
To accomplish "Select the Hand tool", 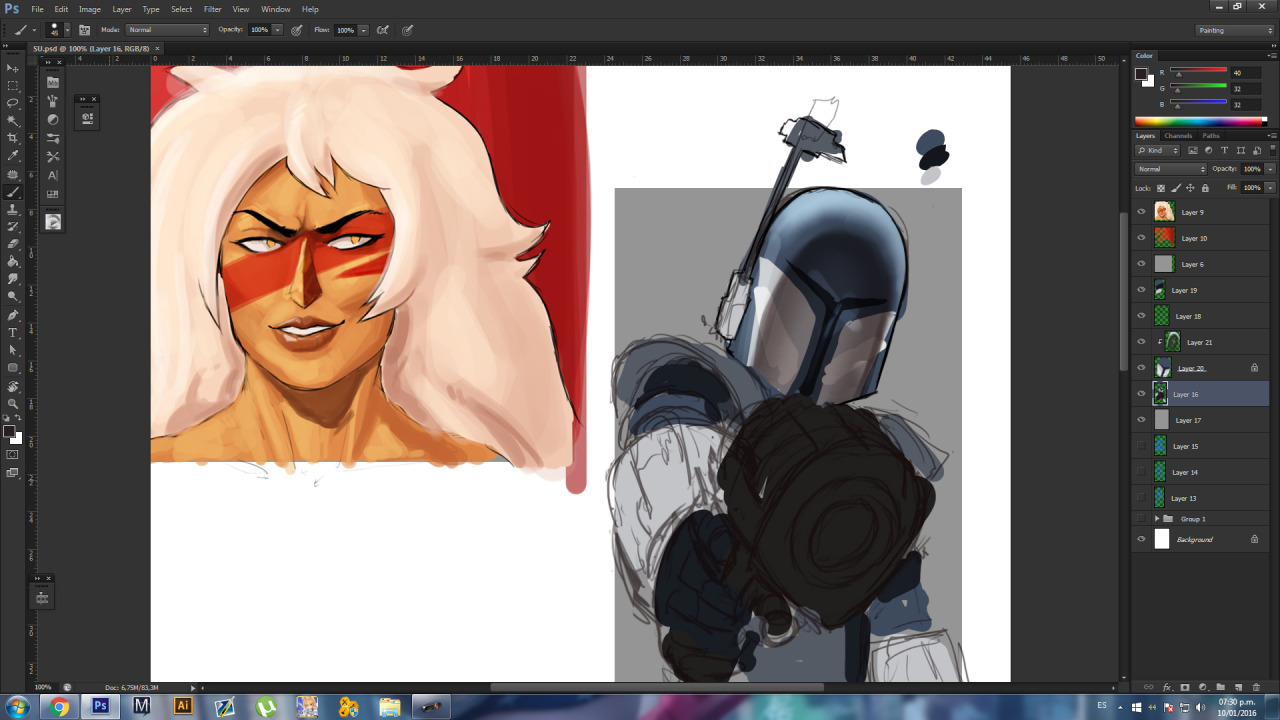I will coord(13,386).
